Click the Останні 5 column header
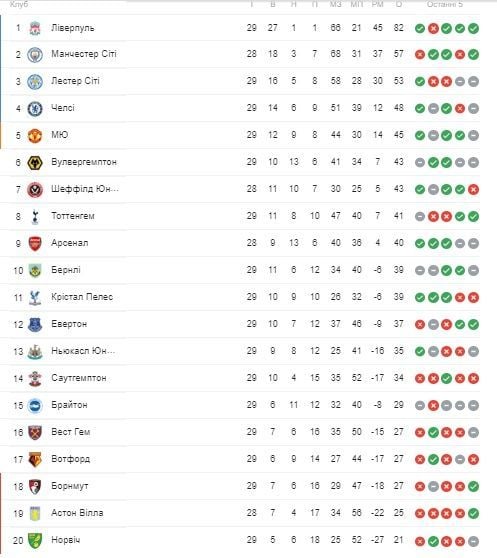Viewport: 497px width, 558px height. (x=445, y=4)
